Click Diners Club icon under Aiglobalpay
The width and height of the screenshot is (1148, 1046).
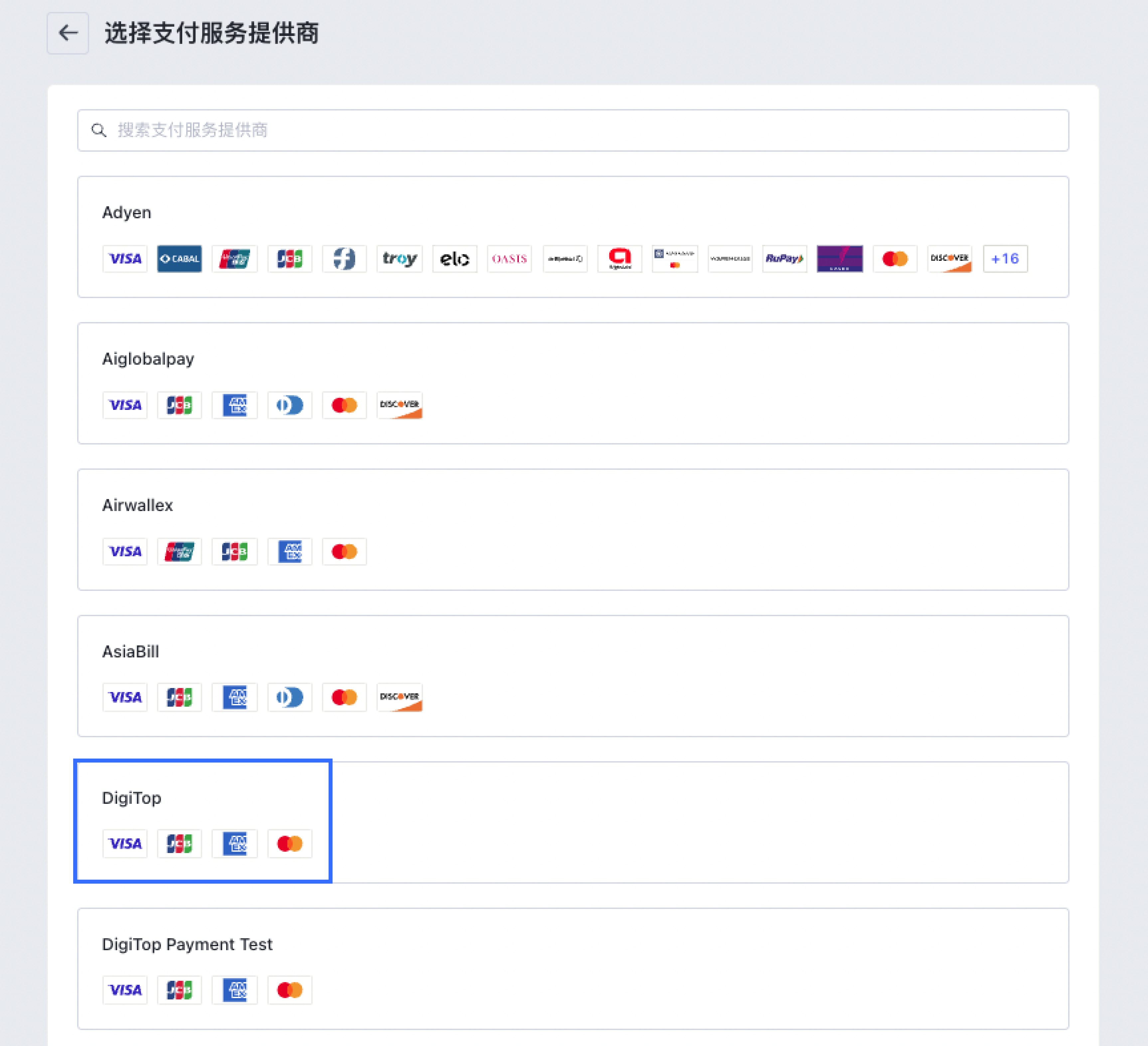[x=289, y=405]
